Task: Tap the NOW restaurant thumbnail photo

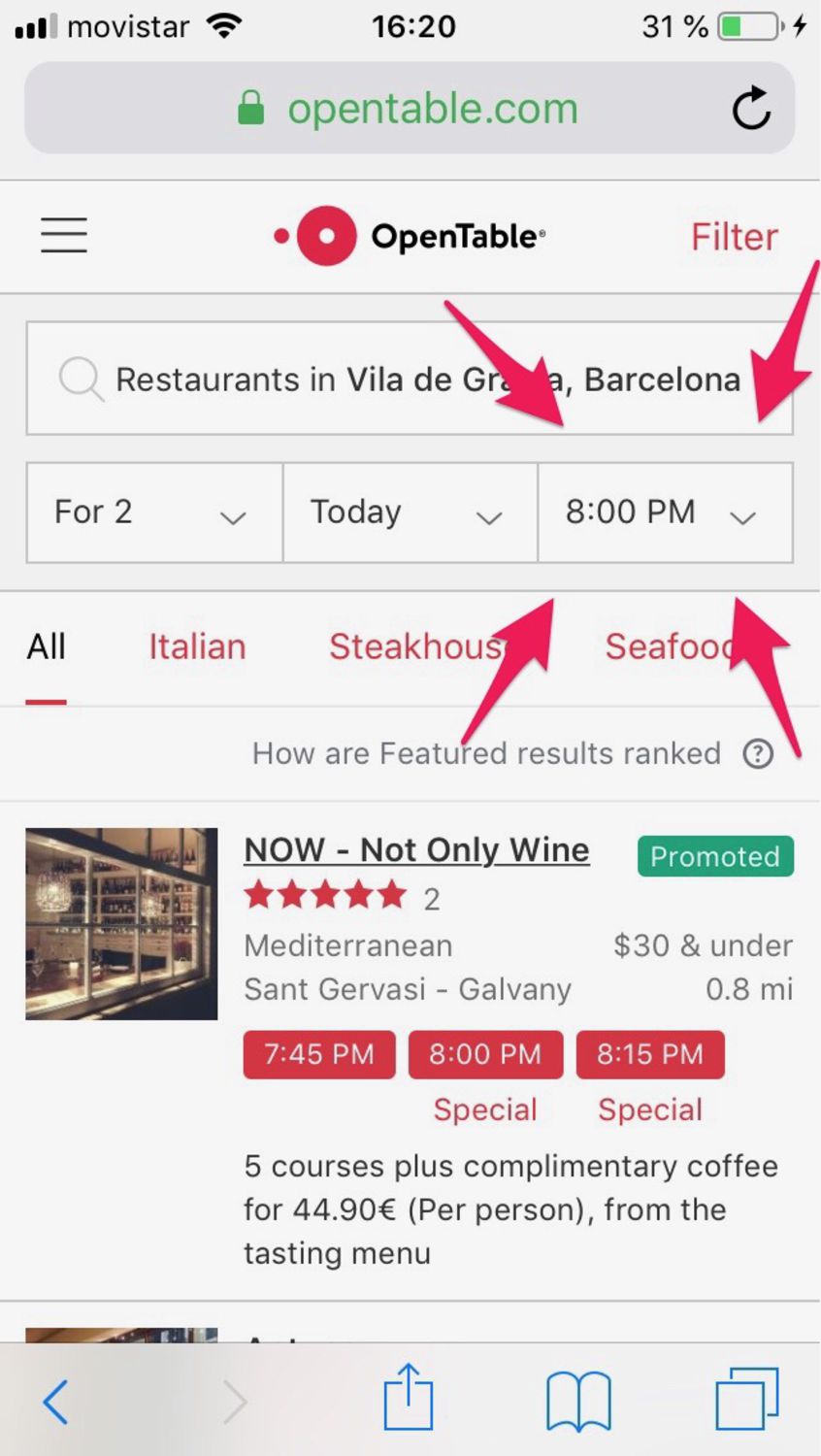Action: click(x=121, y=923)
